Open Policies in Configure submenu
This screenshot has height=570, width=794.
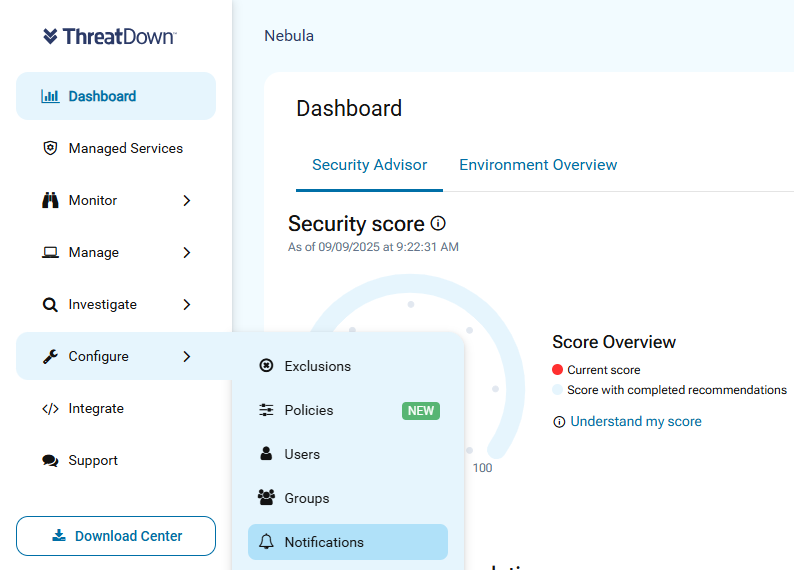pos(348,410)
